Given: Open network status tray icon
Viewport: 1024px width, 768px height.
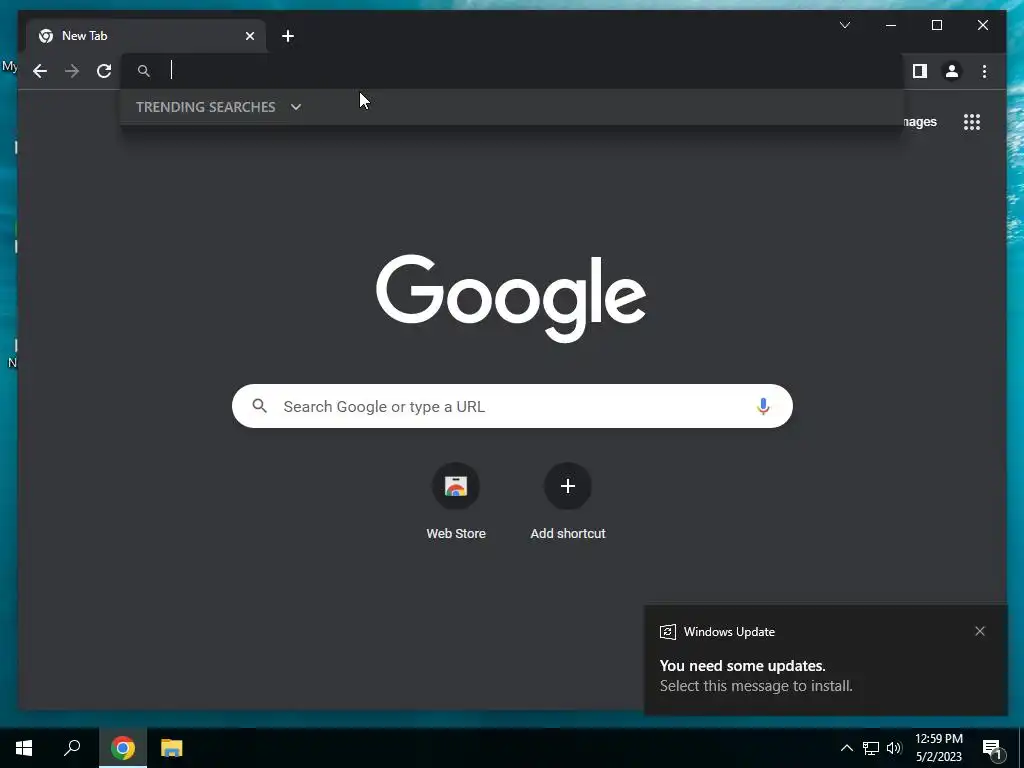Looking at the screenshot, I should click(871, 748).
